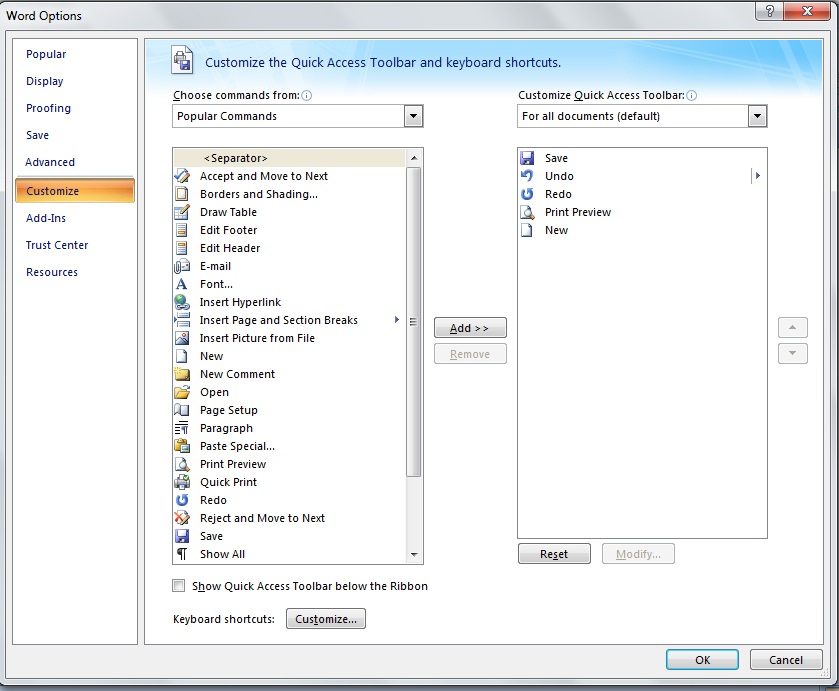Click the help question mark icon in title bar
The image size is (839, 691).
coord(770,12)
